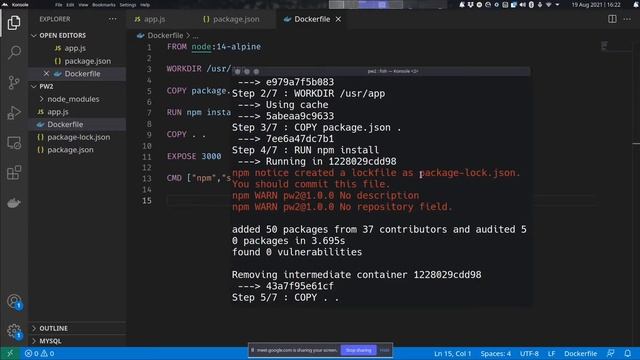
Task: Open the Manage gear icon
Action: click(x=14, y=331)
